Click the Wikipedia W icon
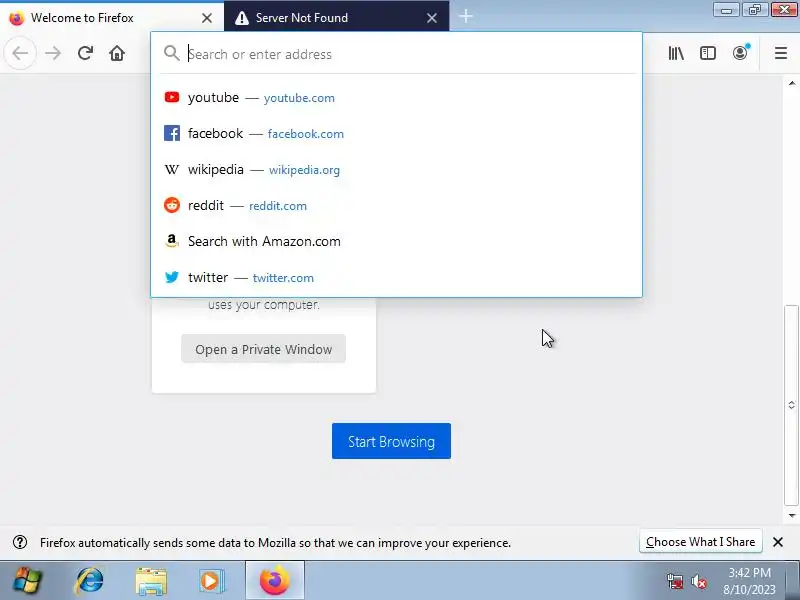Image resolution: width=800 pixels, height=600 pixels. coord(172,169)
